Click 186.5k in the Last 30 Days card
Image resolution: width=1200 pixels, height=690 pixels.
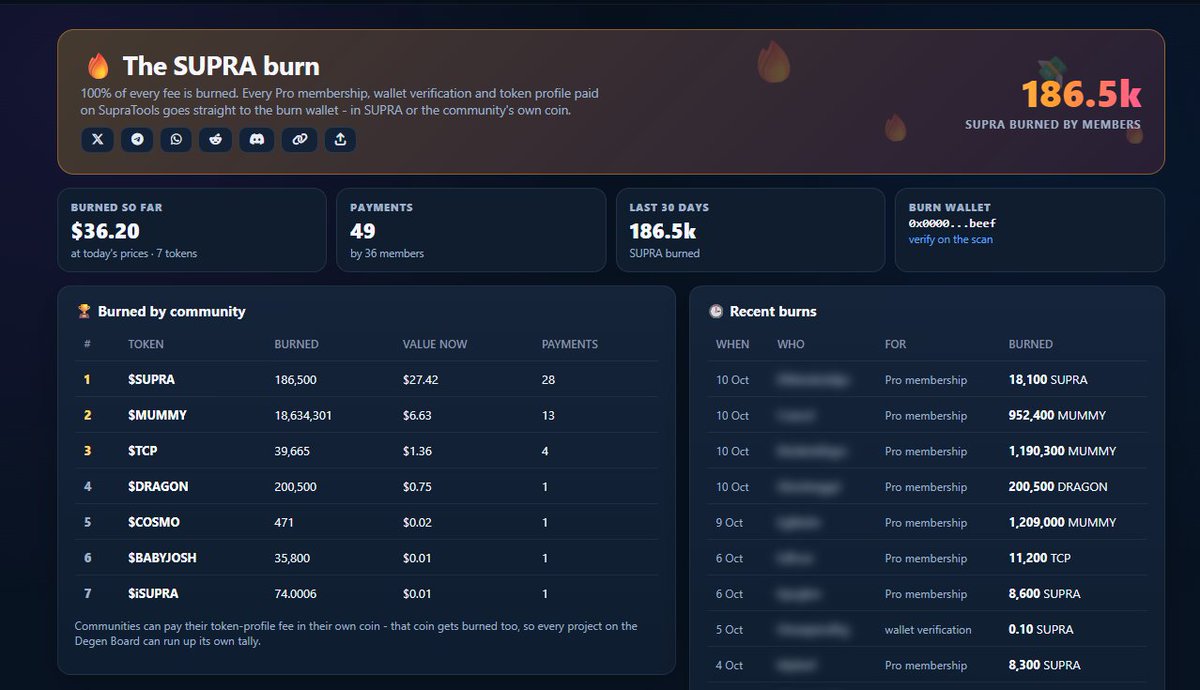663,232
